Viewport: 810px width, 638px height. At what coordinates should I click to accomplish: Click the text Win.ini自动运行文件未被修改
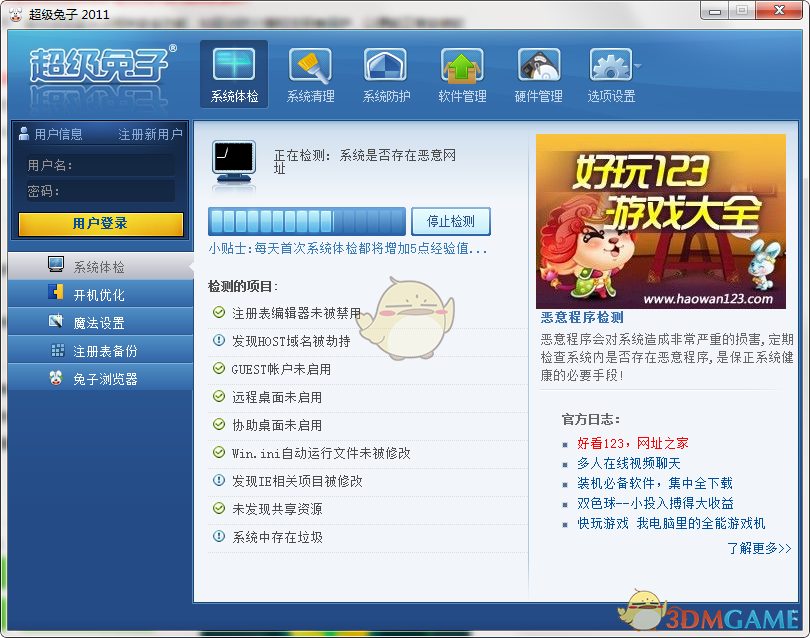[321, 453]
